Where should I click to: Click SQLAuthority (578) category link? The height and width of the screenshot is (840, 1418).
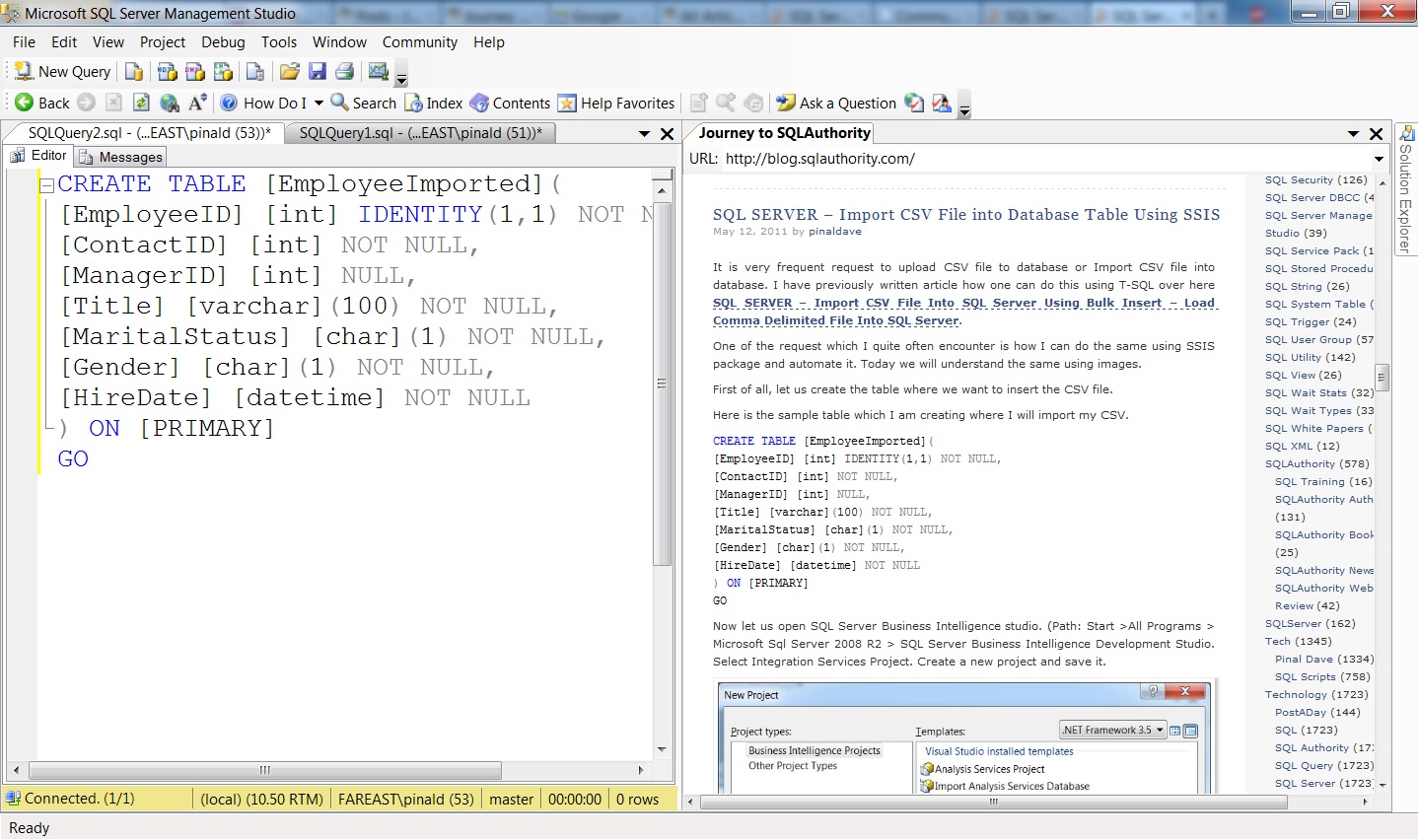[1317, 464]
